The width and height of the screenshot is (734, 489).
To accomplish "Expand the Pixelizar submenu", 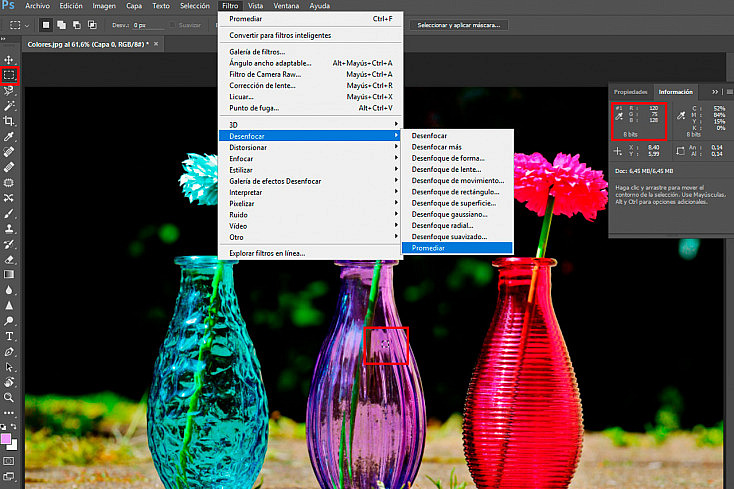I will (309, 204).
